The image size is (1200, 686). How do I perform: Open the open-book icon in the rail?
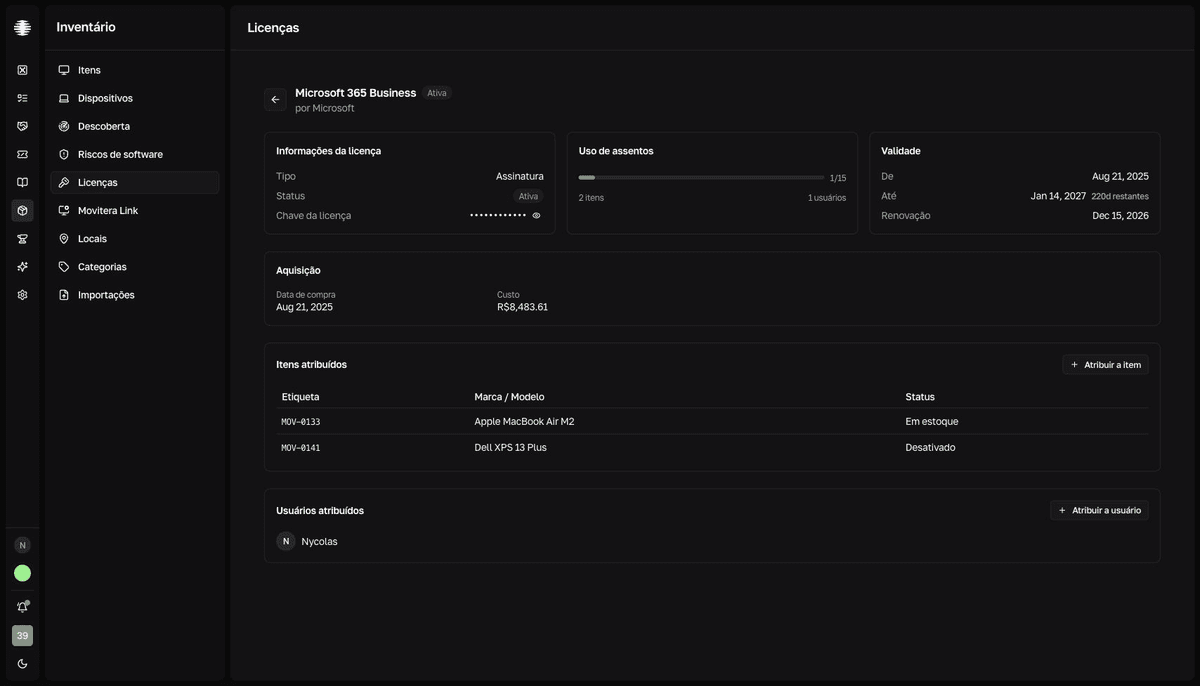point(22,182)
